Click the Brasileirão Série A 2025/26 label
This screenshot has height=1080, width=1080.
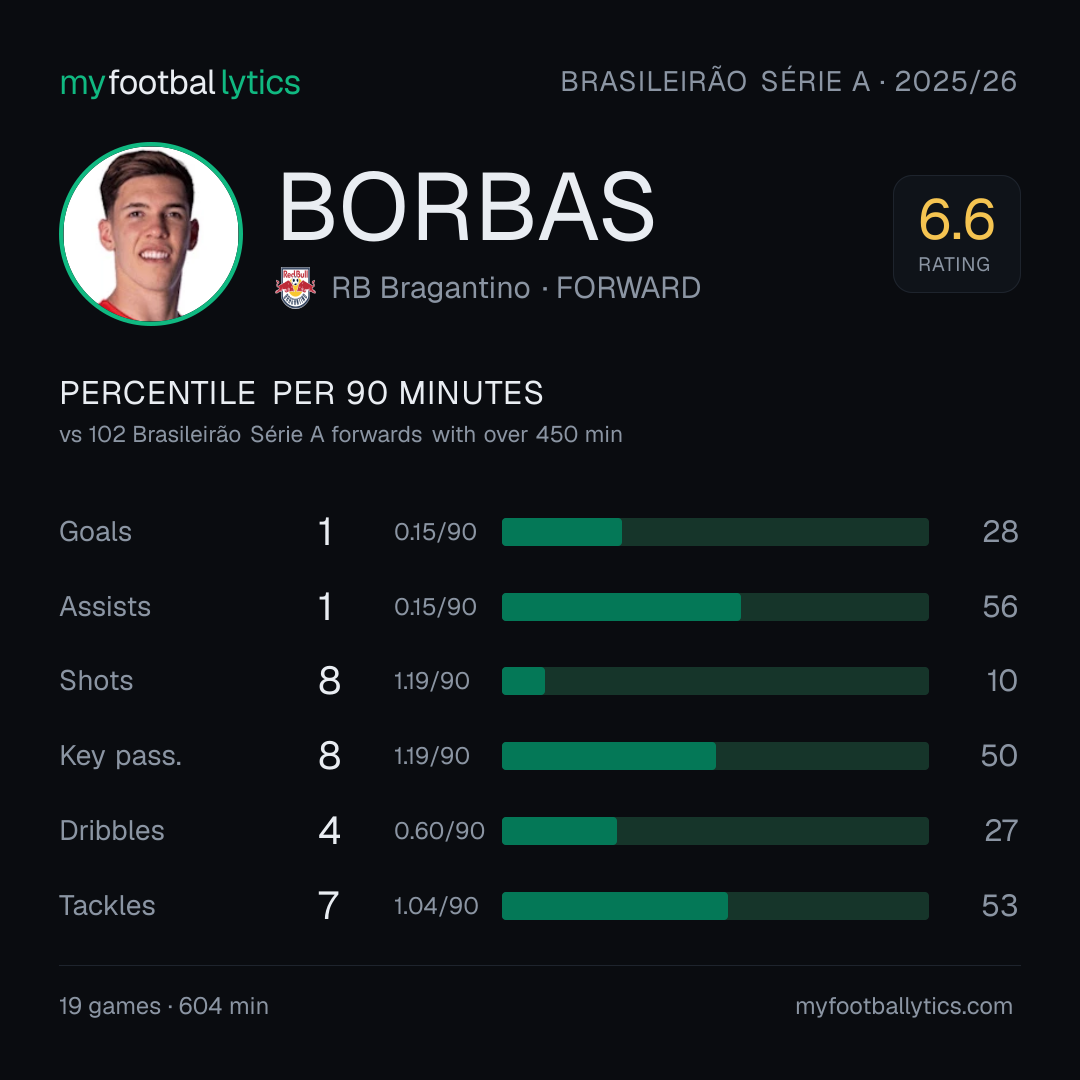789,81
